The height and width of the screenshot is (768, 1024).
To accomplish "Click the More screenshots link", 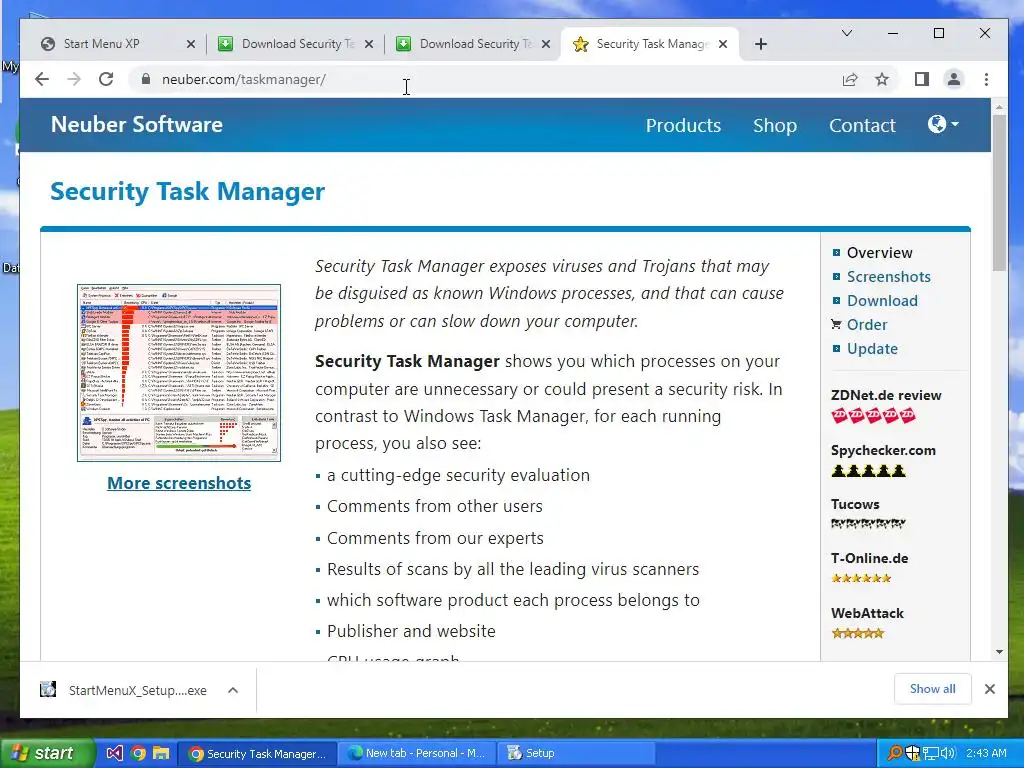I will point(179,483).
